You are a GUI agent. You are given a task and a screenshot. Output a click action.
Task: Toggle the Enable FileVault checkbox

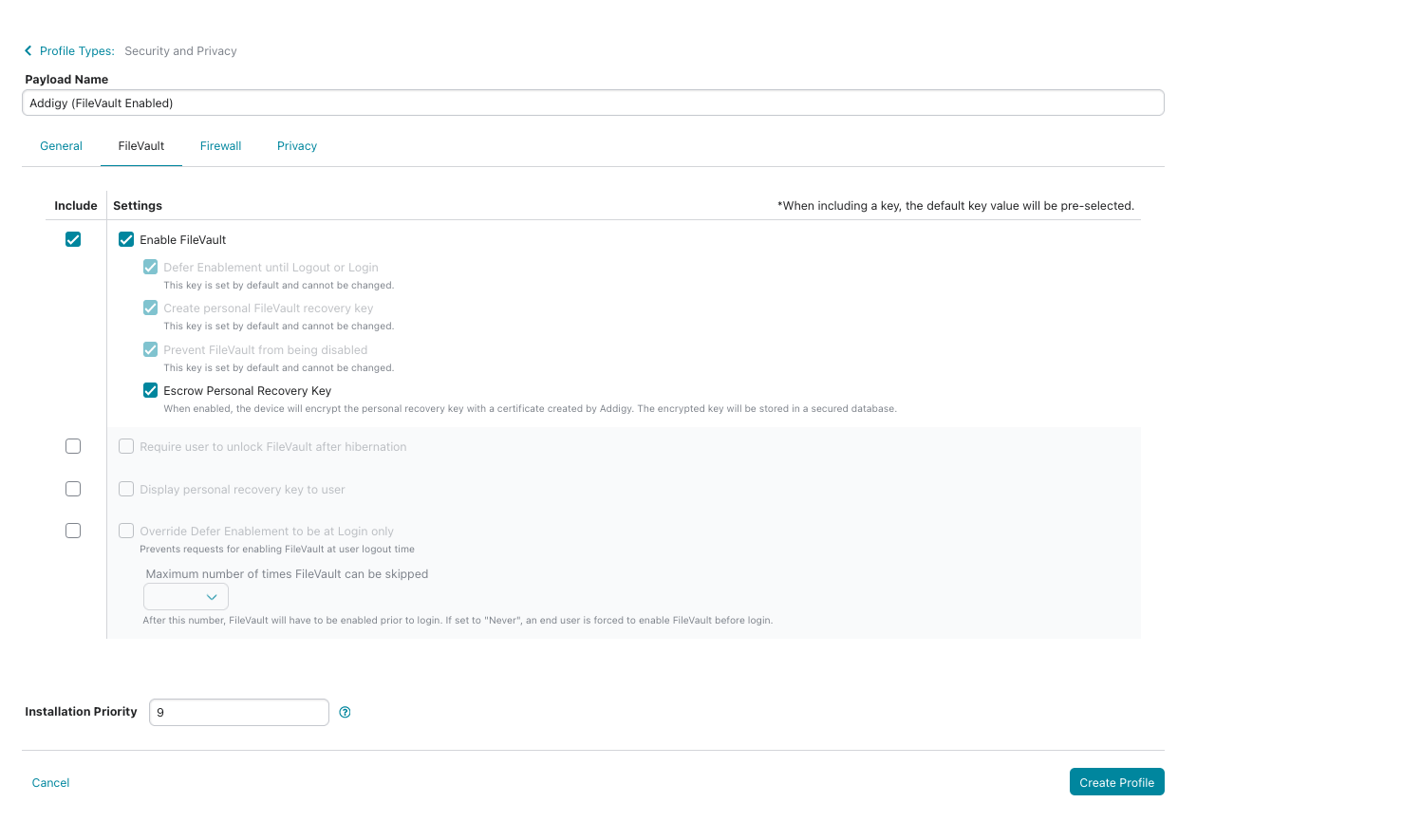[126, 239]
